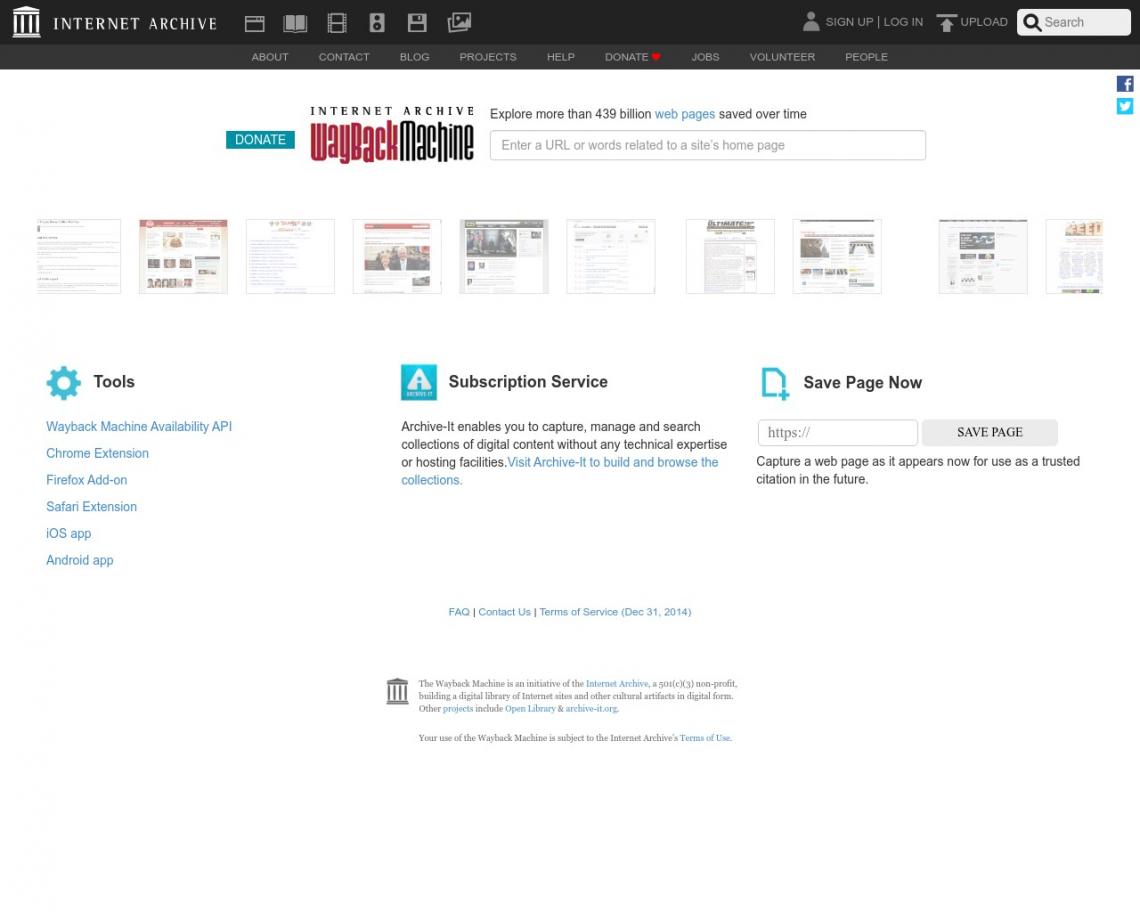1140x912 pixels.
Task: Open the Blog menu item
Action: coord(414,57)
